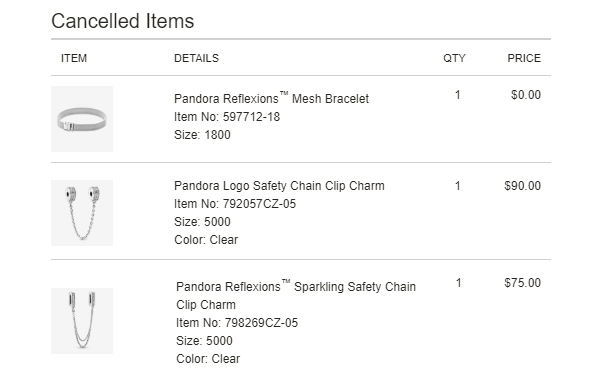Select the PRICE column header
The height and width of the screenshot is (371, 597).
(x=524, y=58)
